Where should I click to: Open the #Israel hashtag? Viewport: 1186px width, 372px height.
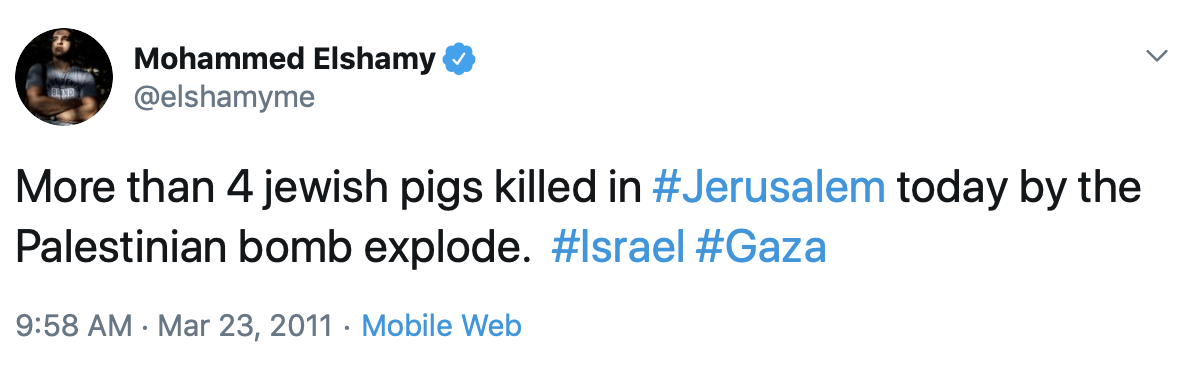(x=618, y=247)
